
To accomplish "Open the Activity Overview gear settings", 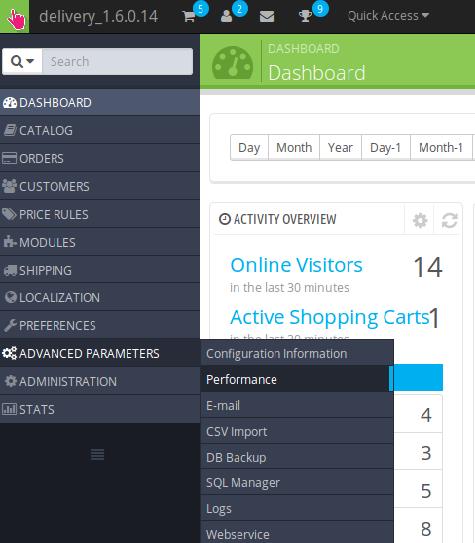I will click(x=420, y=221).
